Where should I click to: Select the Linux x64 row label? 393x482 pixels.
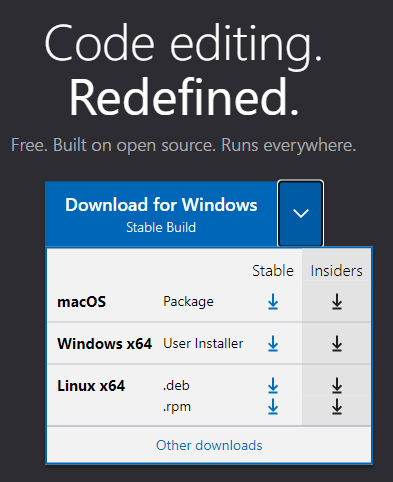coord(91,386)
